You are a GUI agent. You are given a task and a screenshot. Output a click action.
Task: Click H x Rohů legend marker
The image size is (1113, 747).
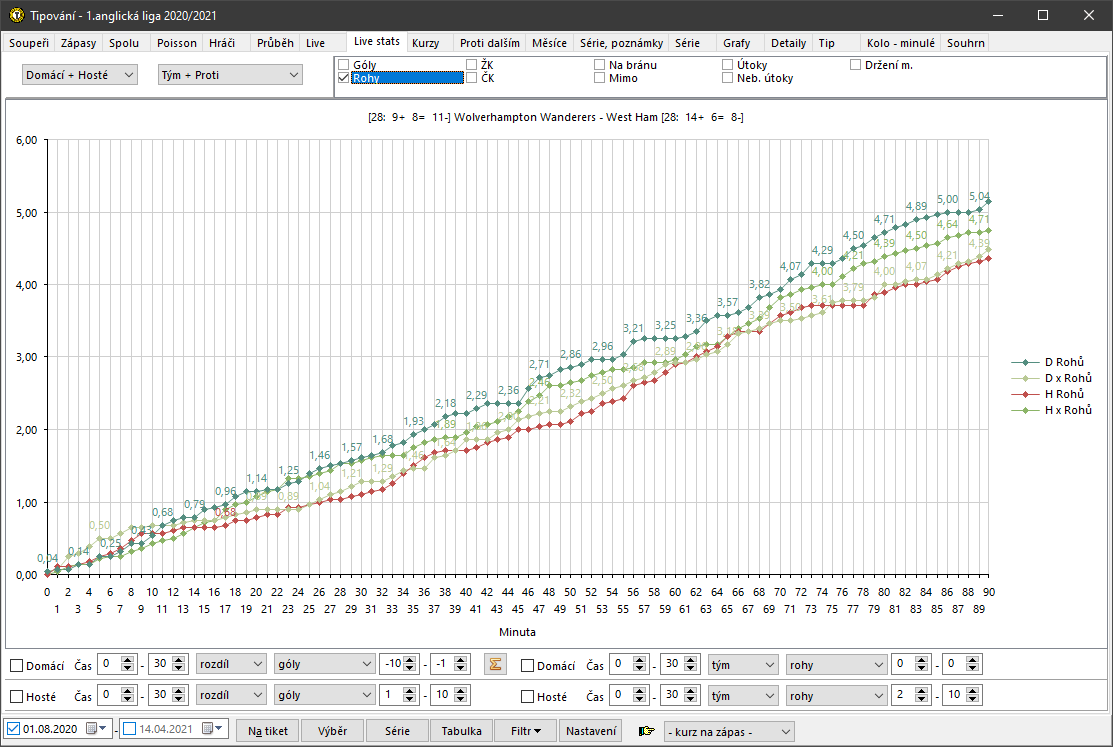click(x=1025, y=410)
